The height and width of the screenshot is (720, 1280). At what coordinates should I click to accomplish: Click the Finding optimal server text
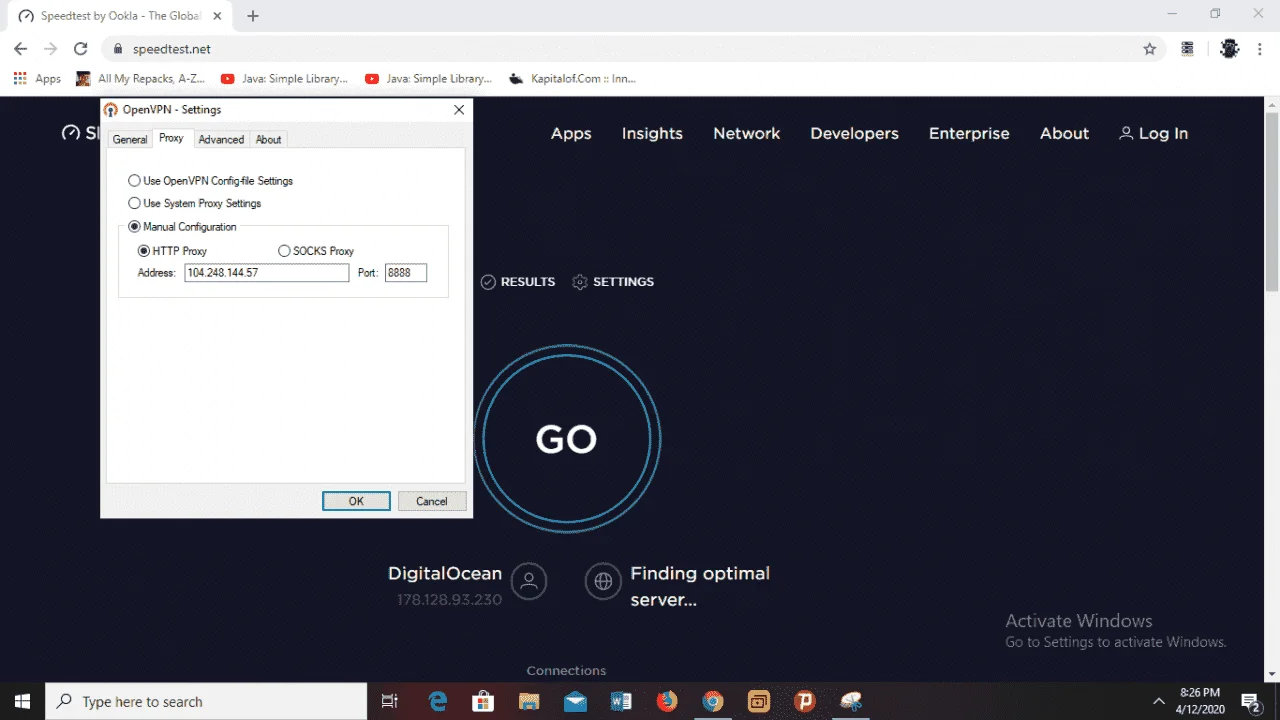tap(700, 586)
